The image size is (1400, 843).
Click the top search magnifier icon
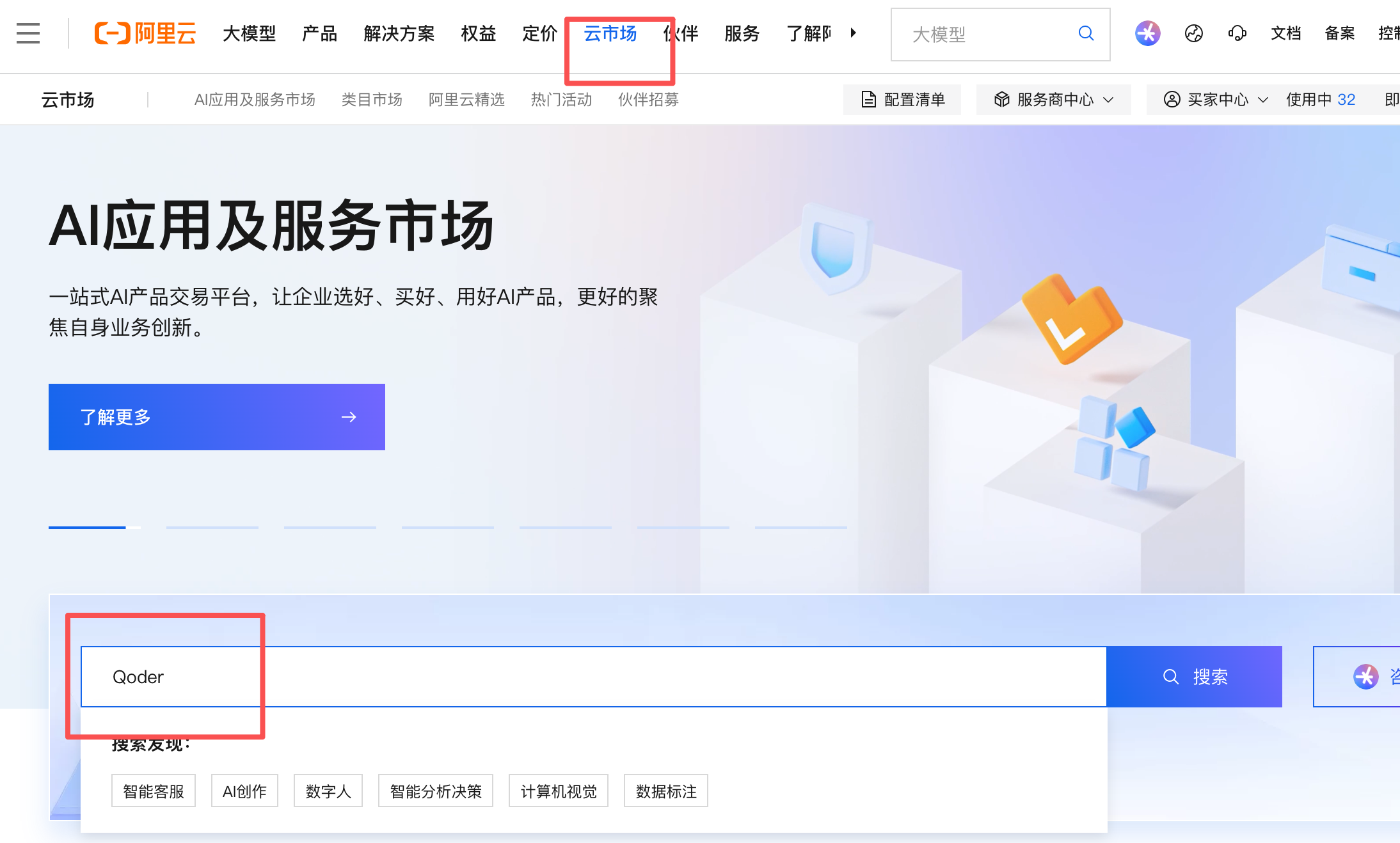[1086, 33]
